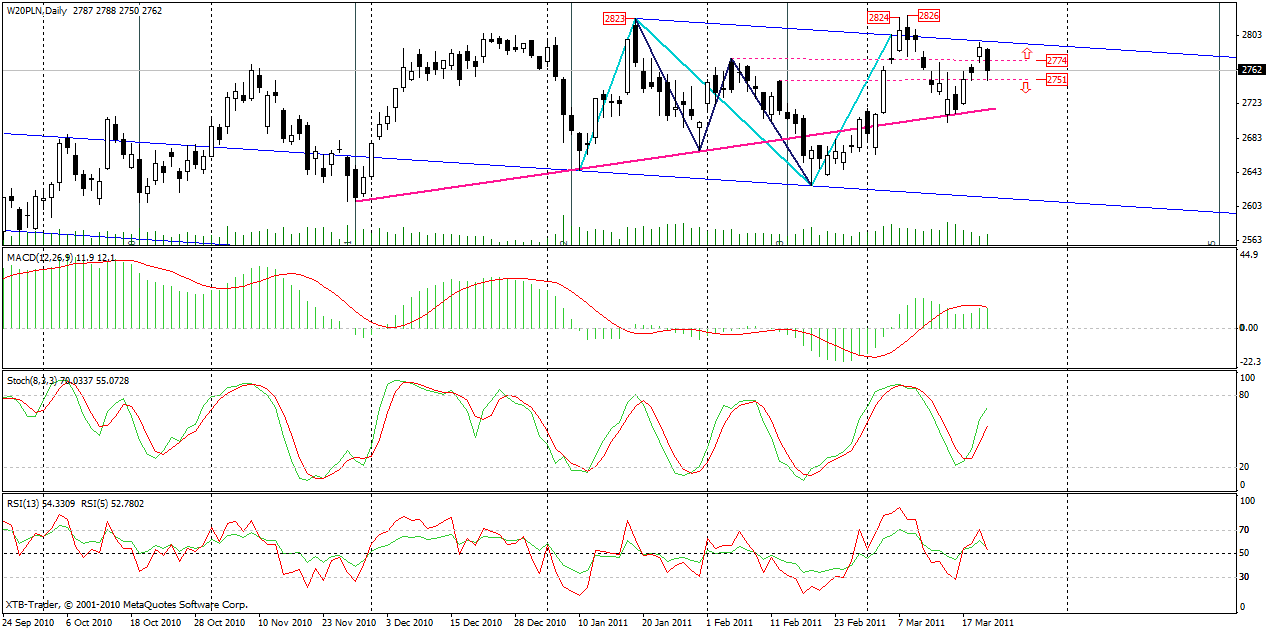The width and height of the screenshot is (1274, 630).
Task: Click the MACD 44.9 scale value
Action: click(1248, 255)
